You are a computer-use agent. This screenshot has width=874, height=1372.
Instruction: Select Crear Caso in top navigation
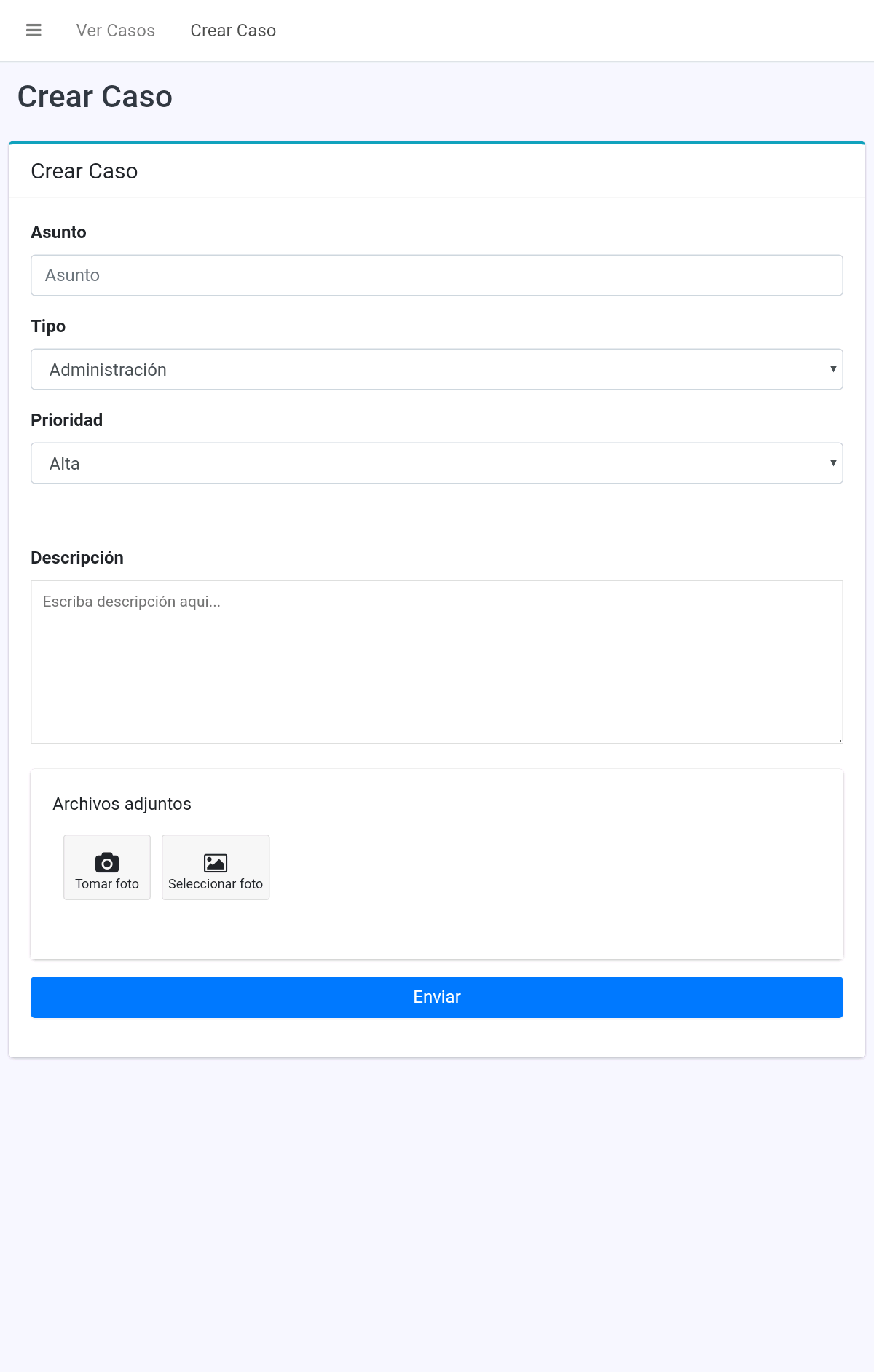(233, 31)
